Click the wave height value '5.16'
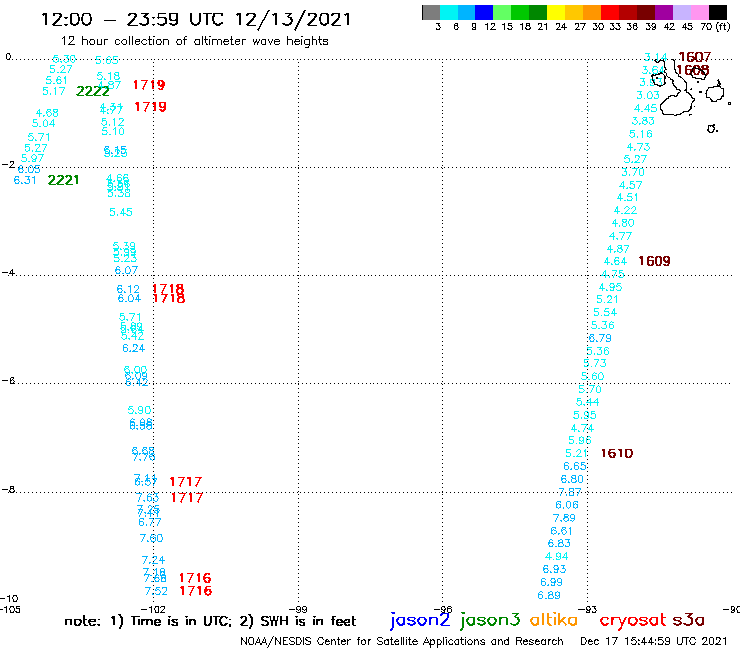740x650 pixels. tap(640, 134)
